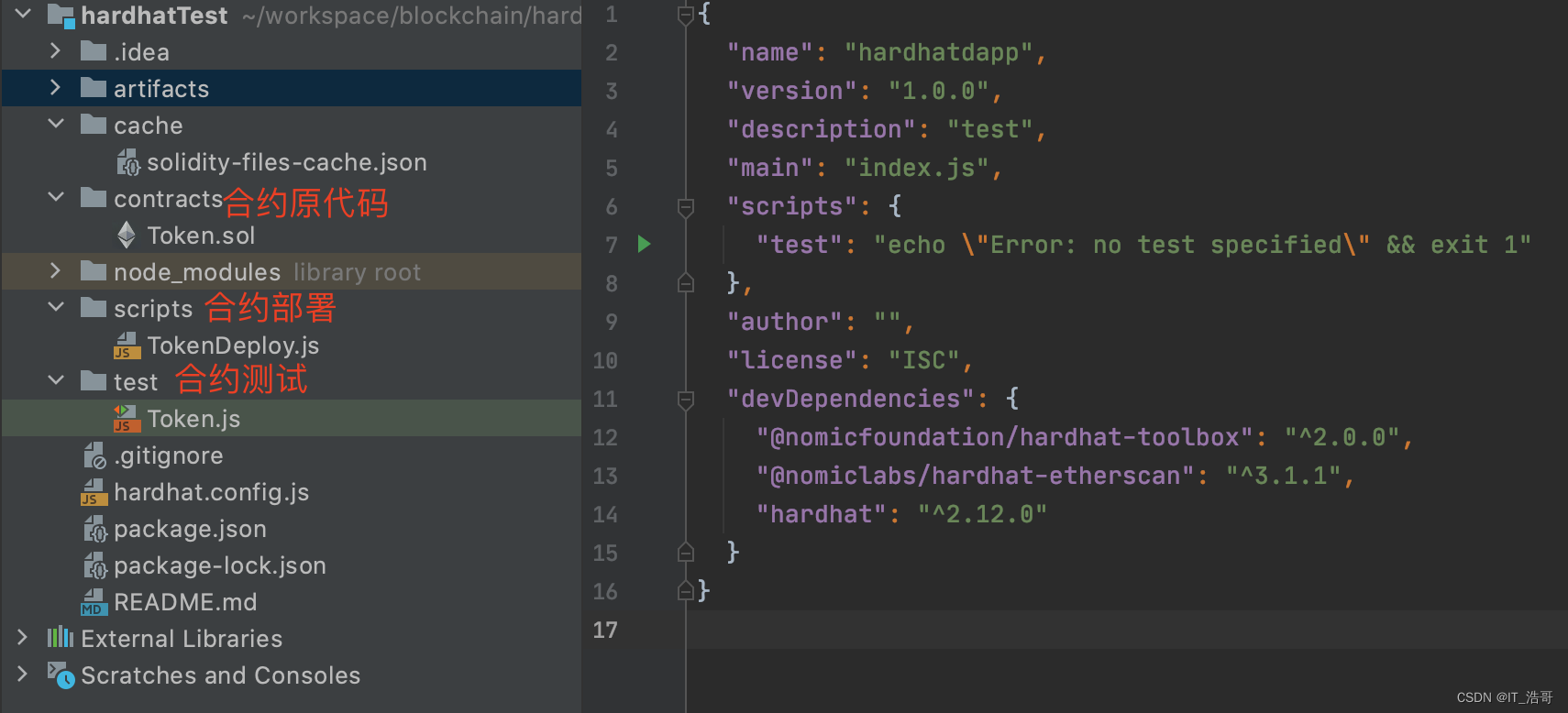Click the .gitignore file icon
The image size is (1568, 713).
(94, 455)
